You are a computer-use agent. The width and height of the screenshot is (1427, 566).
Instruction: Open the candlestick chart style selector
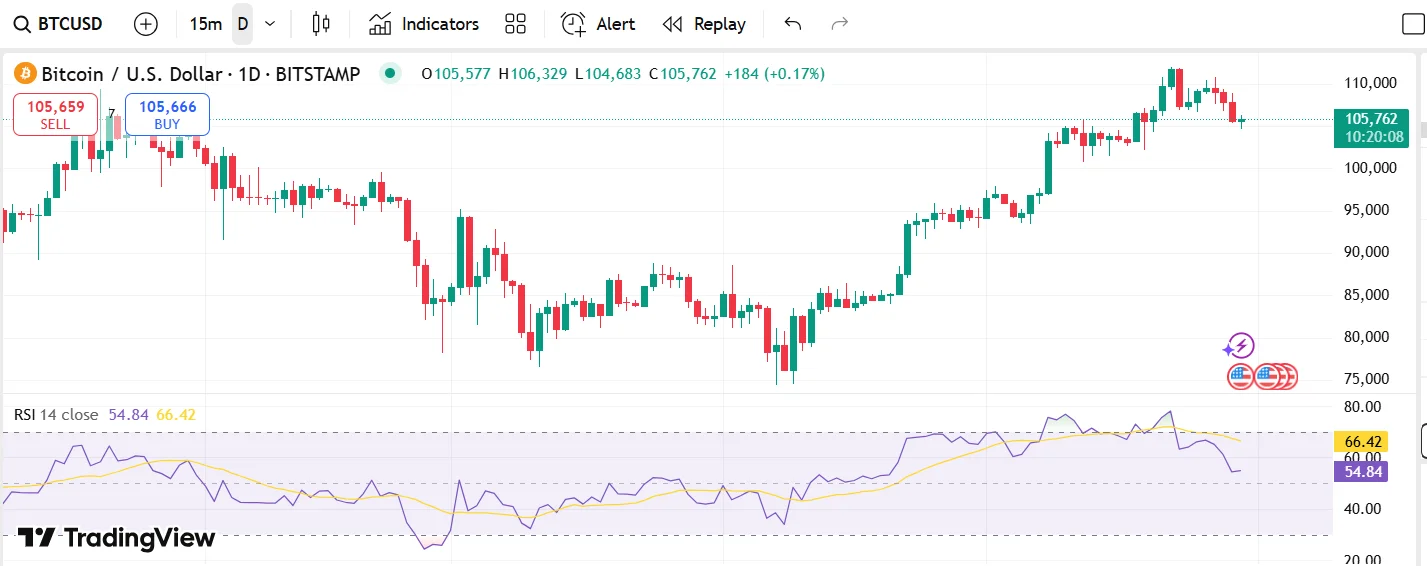click(x=320, y=24)
